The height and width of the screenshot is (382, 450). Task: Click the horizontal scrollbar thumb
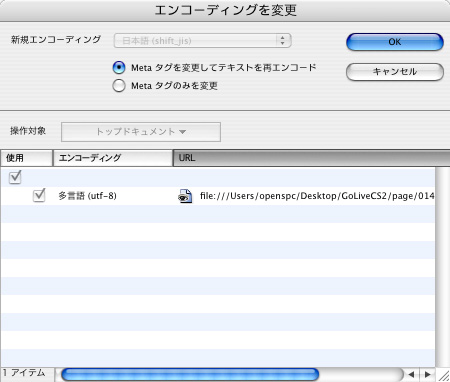point(190,374)
